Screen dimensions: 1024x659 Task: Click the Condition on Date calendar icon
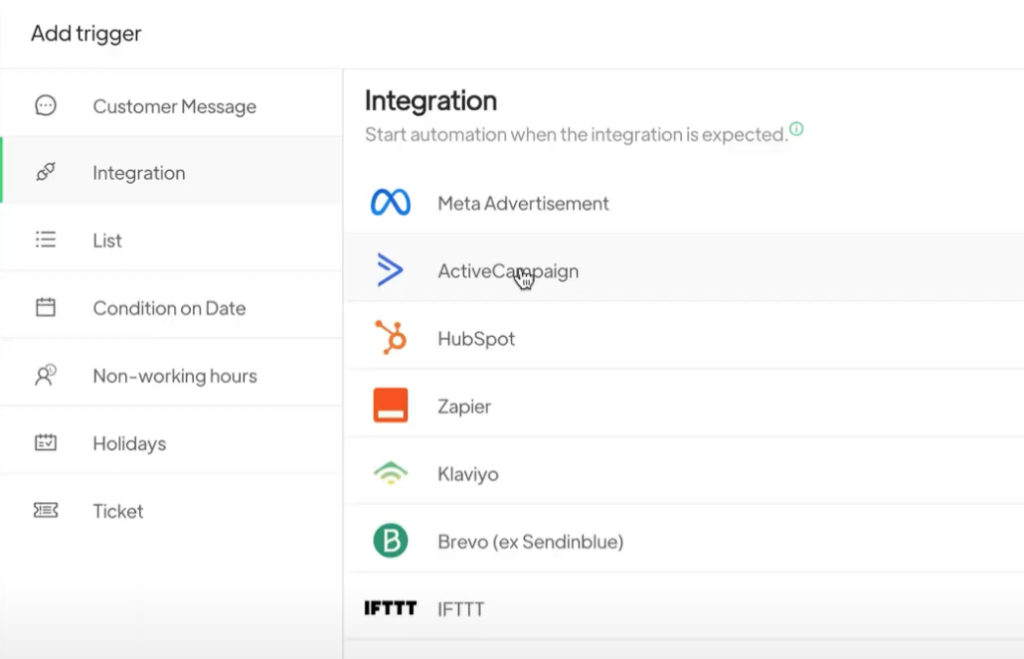coord(46,308)
